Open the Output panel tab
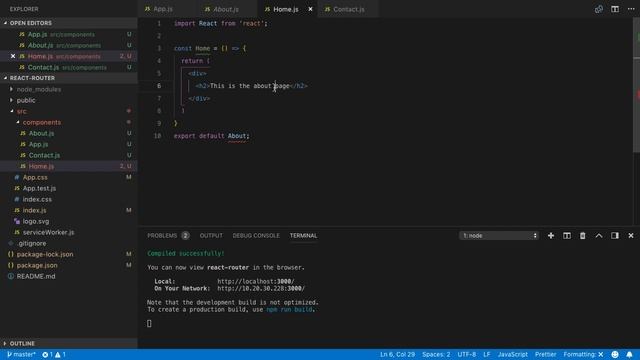This screenshot has height=360, width=640. pos(211,236)
